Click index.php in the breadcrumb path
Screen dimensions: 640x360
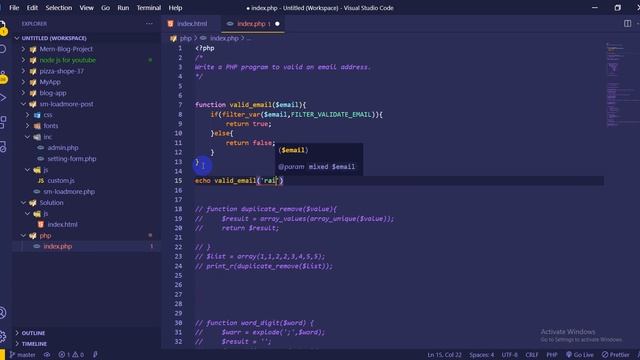[x=224, y=38]
